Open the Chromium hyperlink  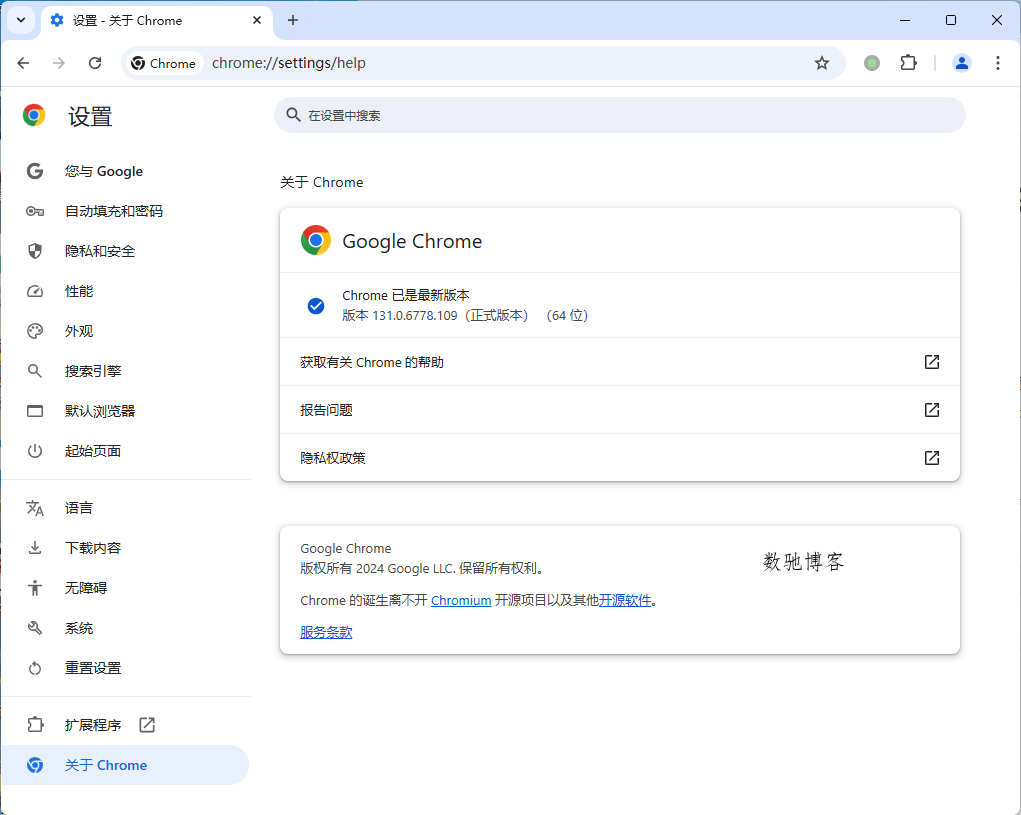point(461,600)
